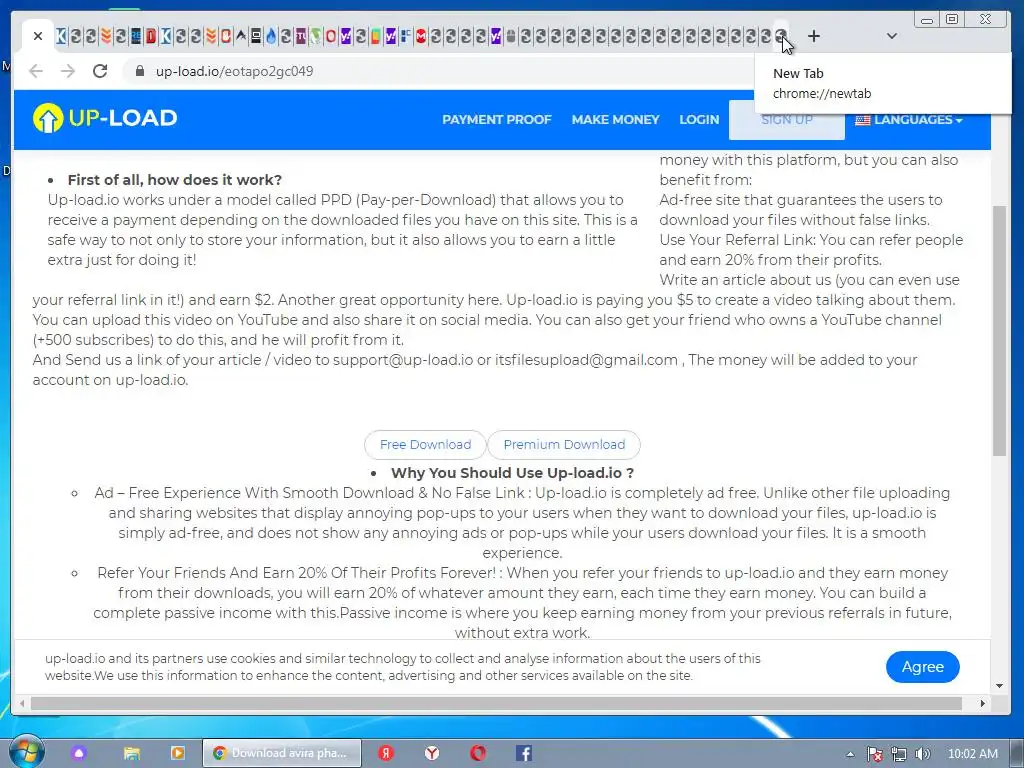The width and height of the screenshot is (1024, 768).
Task: Open the tab with black arrow icon
Action: (x=240, y=36)
